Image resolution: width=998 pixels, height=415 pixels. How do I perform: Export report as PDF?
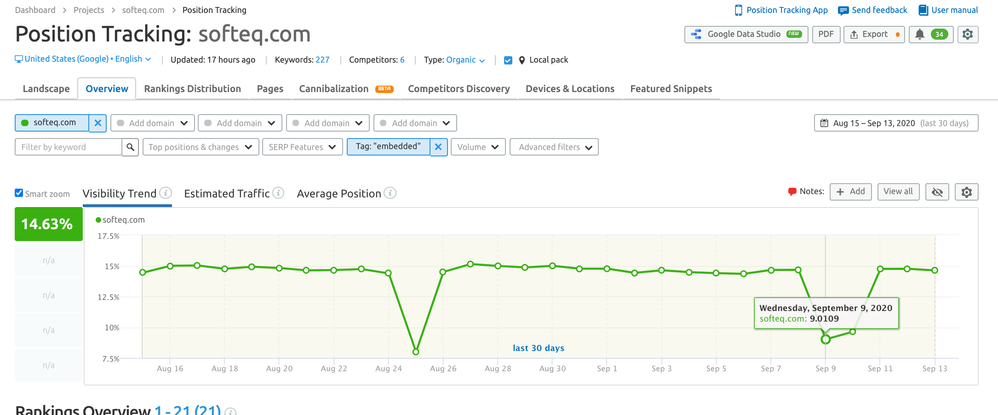[826, 34]
